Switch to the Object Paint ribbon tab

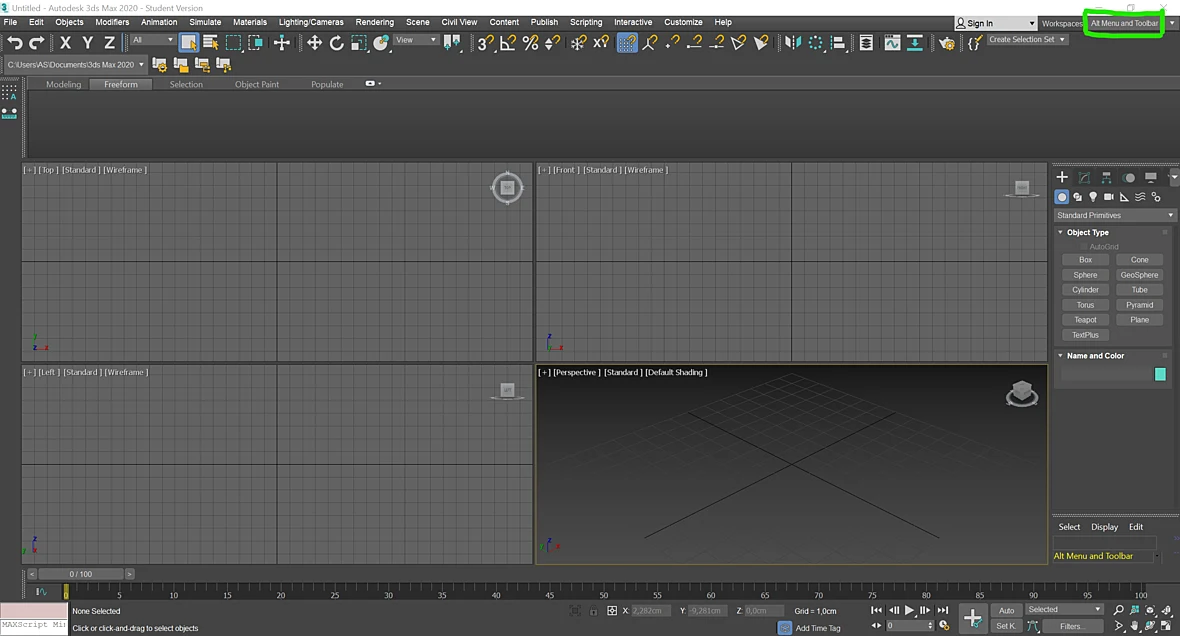pos(257,84)
